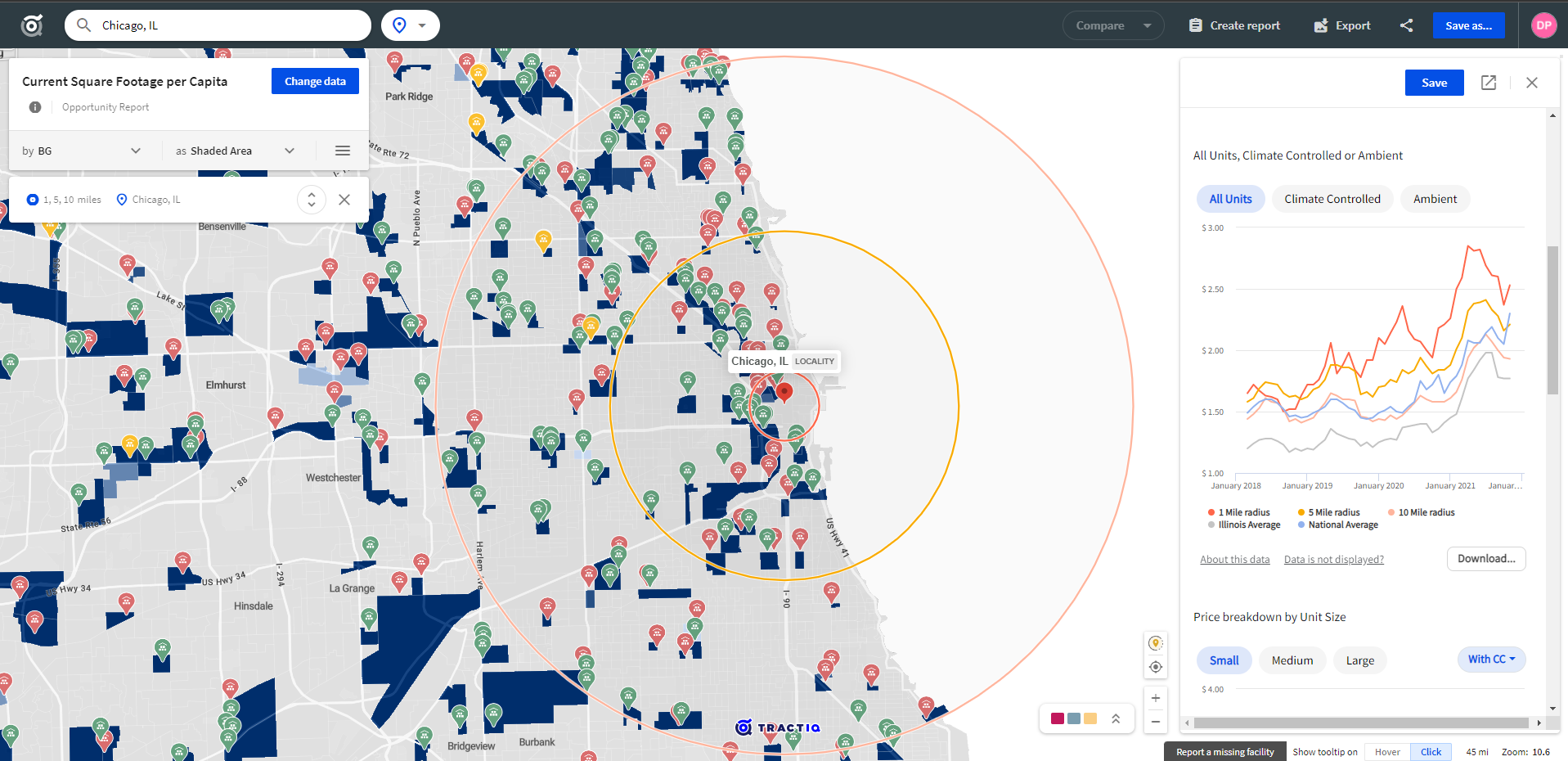Click Report a missing facility button

click(1224, 752)
